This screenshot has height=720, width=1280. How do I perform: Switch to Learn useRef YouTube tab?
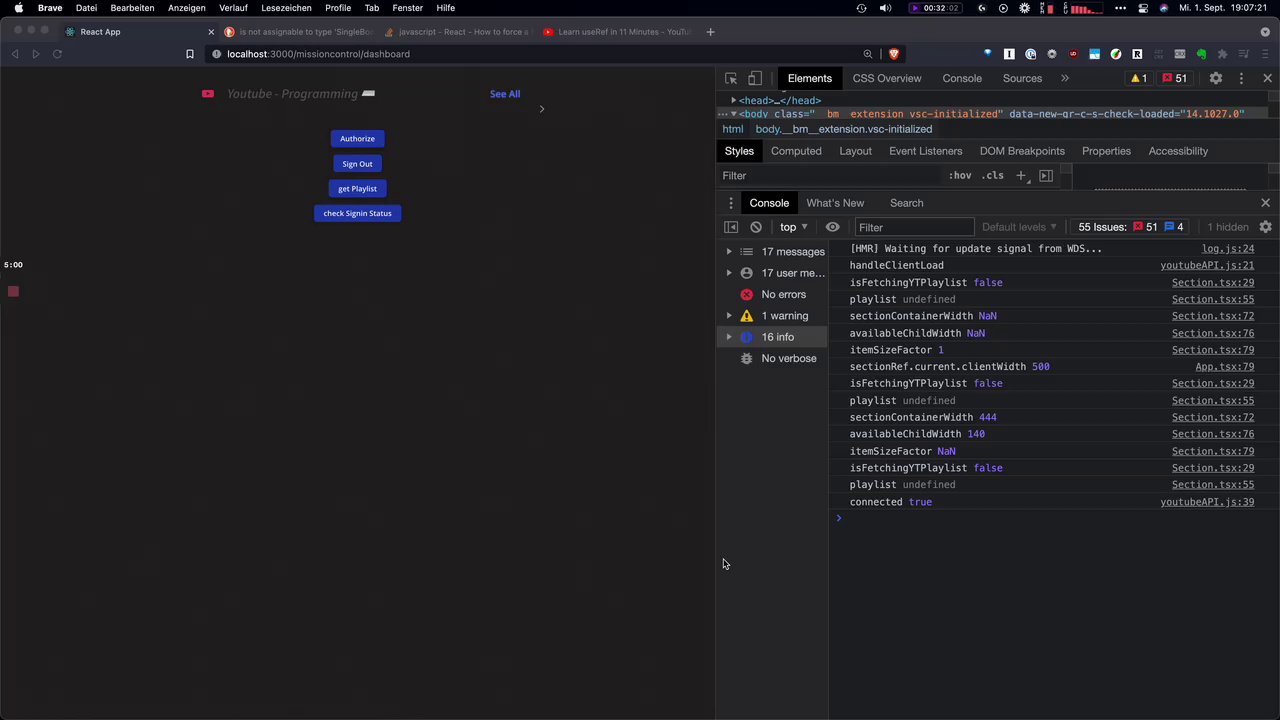[616, 32]
